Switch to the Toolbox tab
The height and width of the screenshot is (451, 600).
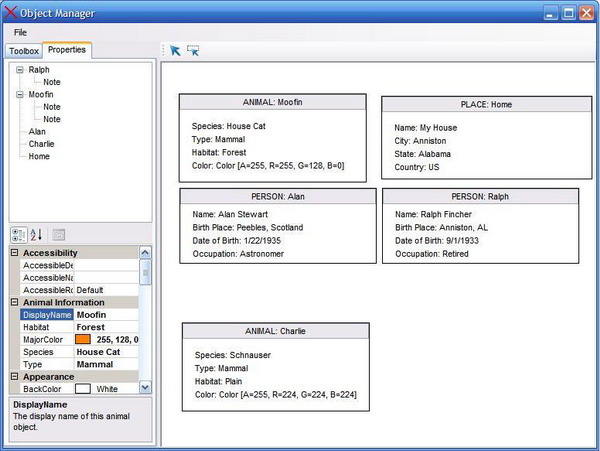point(24,51)
